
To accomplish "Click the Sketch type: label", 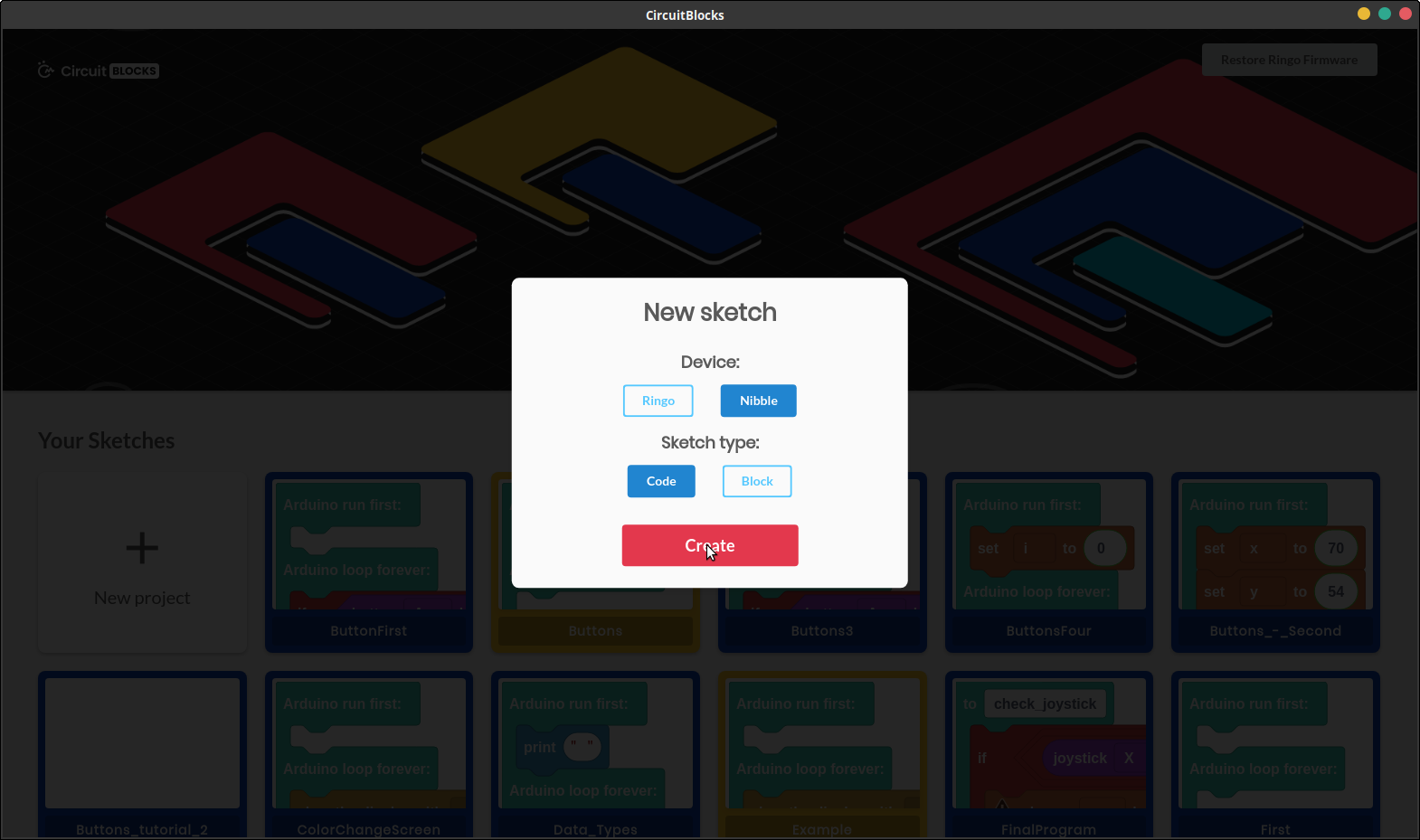I will click(x=710, y=442).
